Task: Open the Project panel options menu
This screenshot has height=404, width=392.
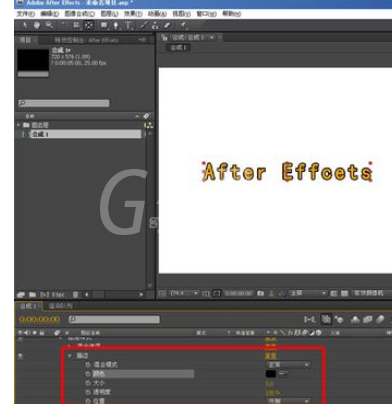Action: point(142,40)
